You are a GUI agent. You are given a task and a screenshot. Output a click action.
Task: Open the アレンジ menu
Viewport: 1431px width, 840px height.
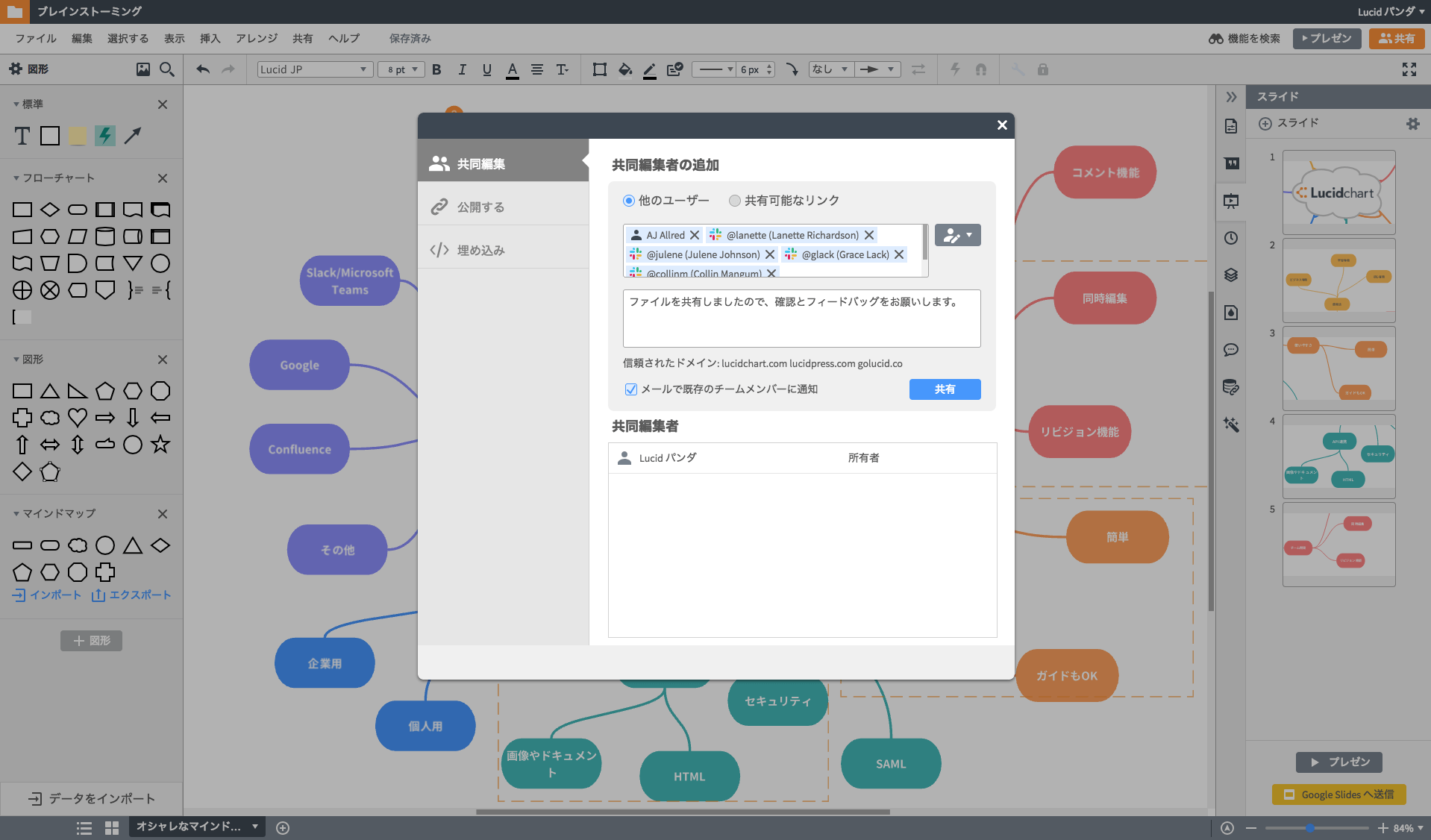[x=256, y=38]
